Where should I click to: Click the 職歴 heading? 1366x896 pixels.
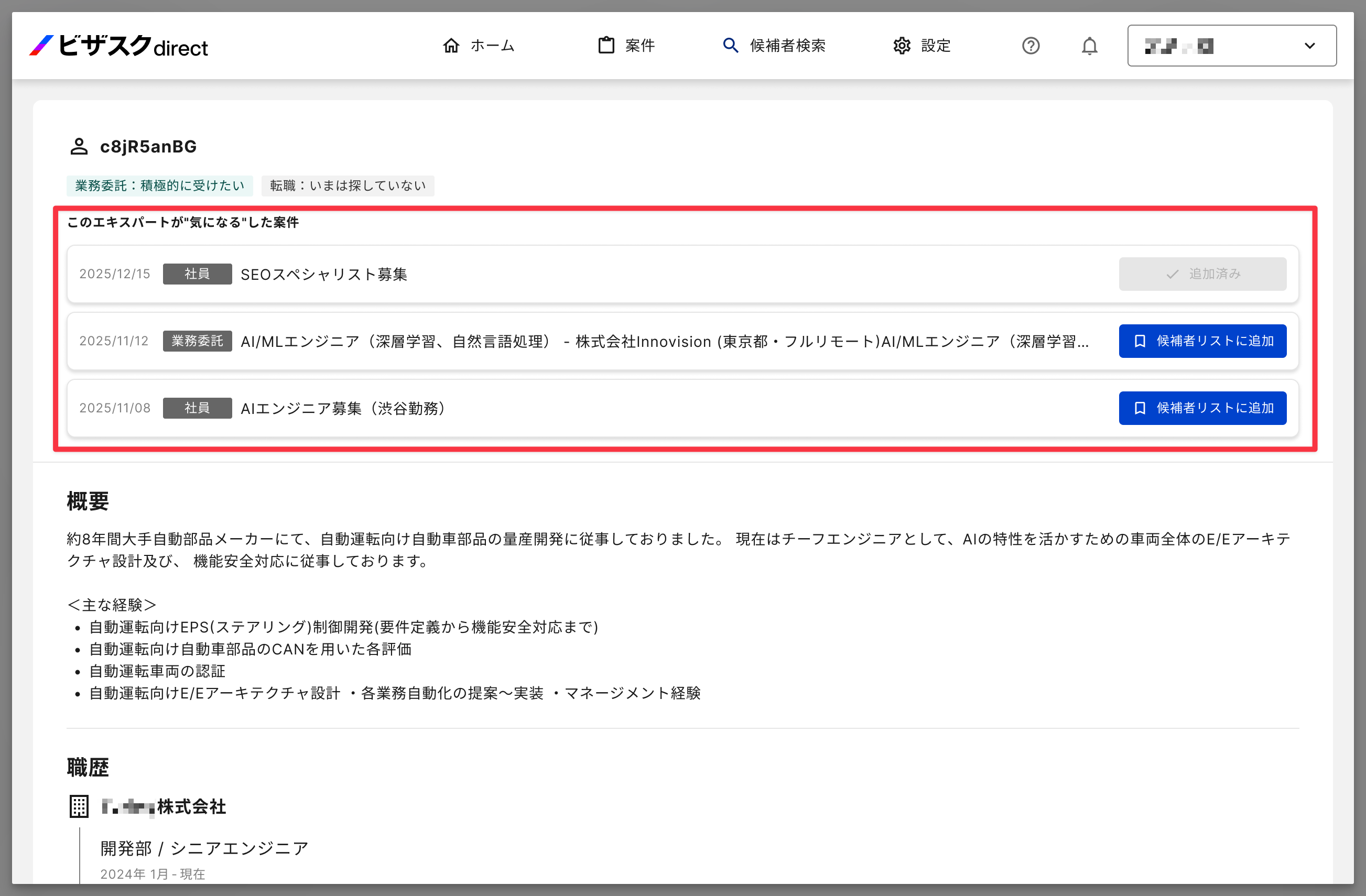(x=88, y=768)
